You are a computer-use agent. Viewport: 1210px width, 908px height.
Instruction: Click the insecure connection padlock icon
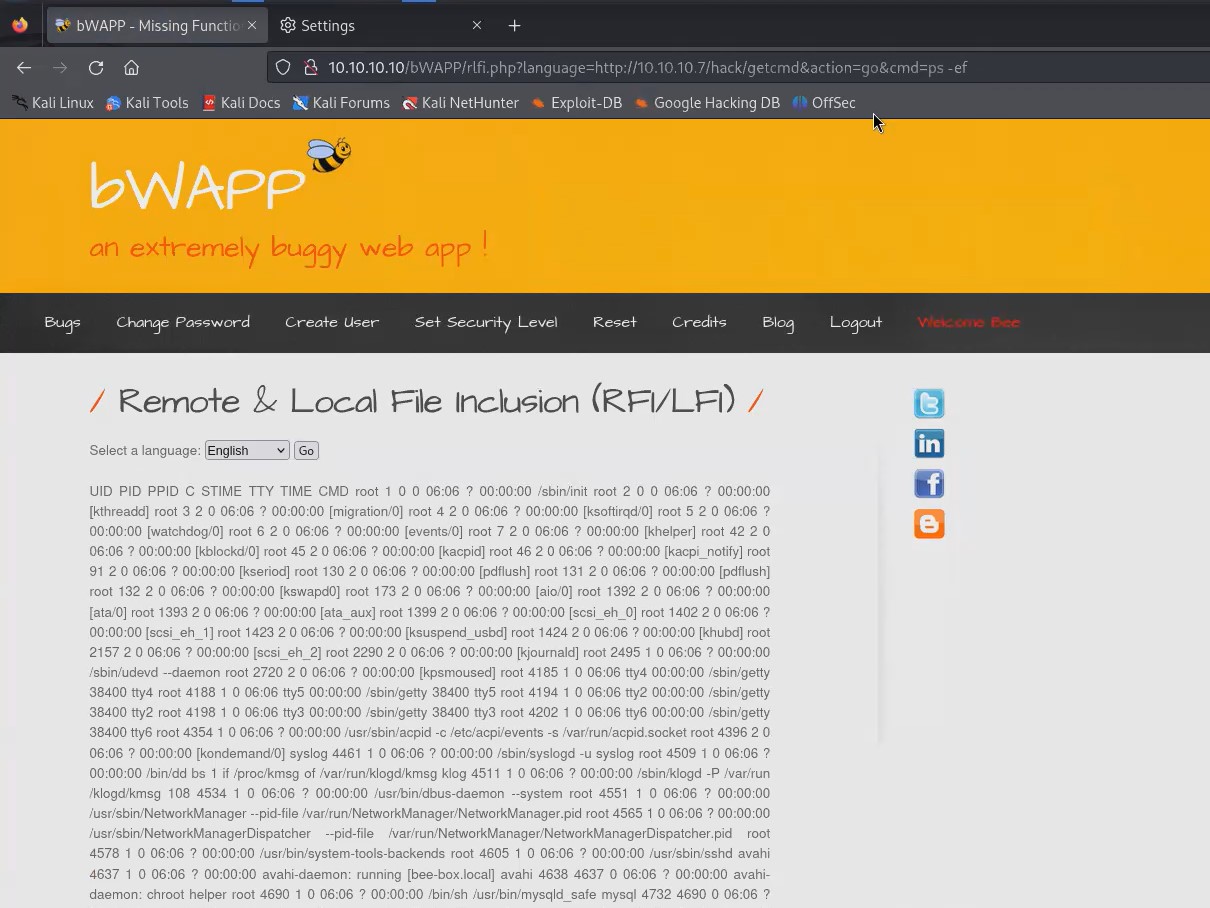pos(310,68)
